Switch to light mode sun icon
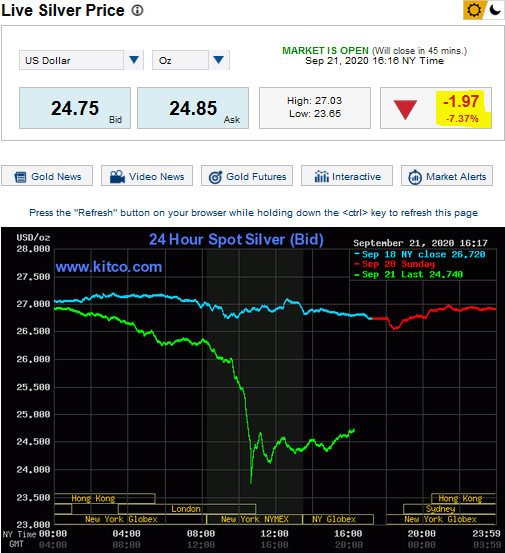505x553 pixels. pyautogui.click(x=474, y=10)
